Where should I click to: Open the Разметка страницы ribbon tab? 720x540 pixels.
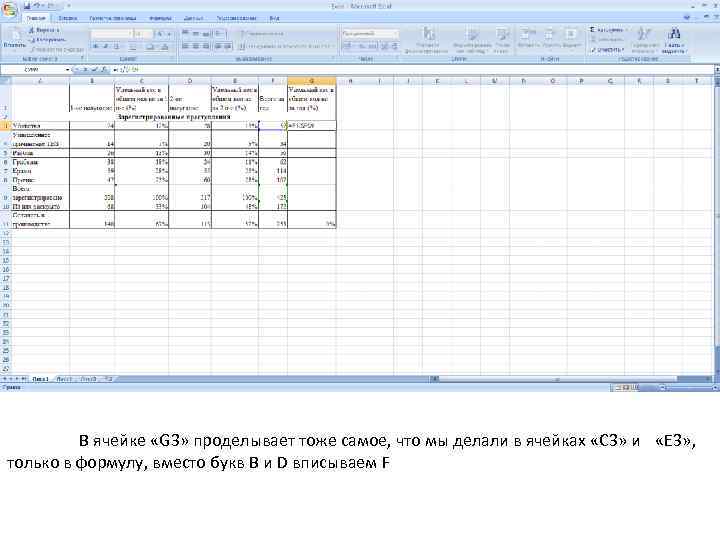112,18
